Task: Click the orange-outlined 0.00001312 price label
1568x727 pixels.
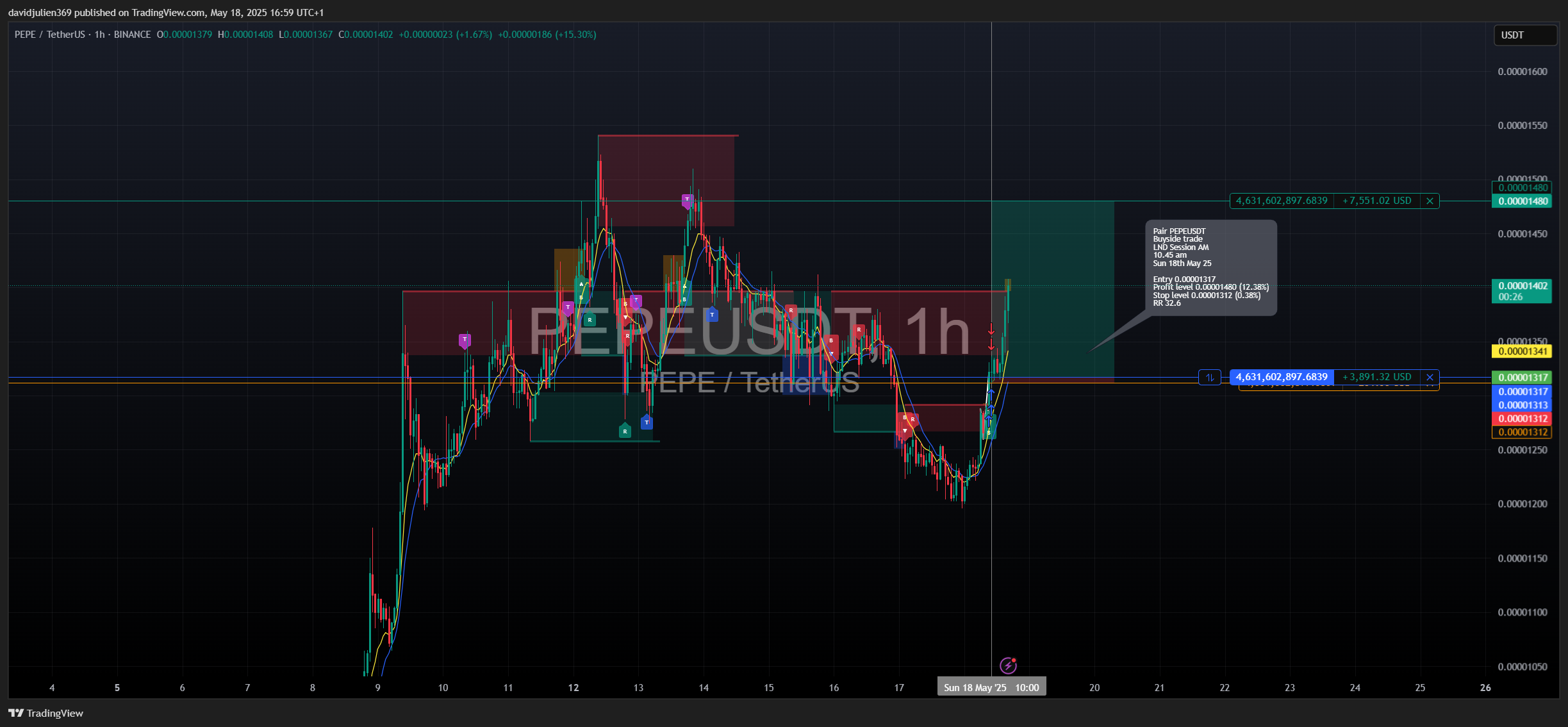Action: point(1522,432)
